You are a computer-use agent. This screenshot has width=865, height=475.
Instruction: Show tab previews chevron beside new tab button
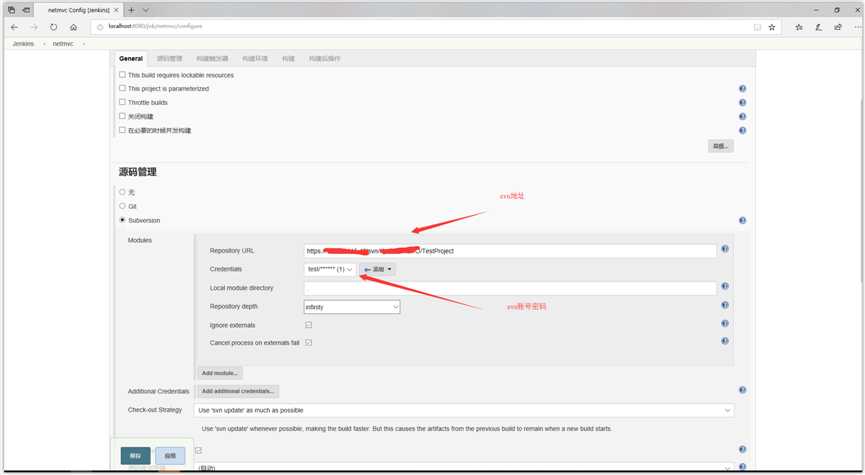[x=146, y=10]
